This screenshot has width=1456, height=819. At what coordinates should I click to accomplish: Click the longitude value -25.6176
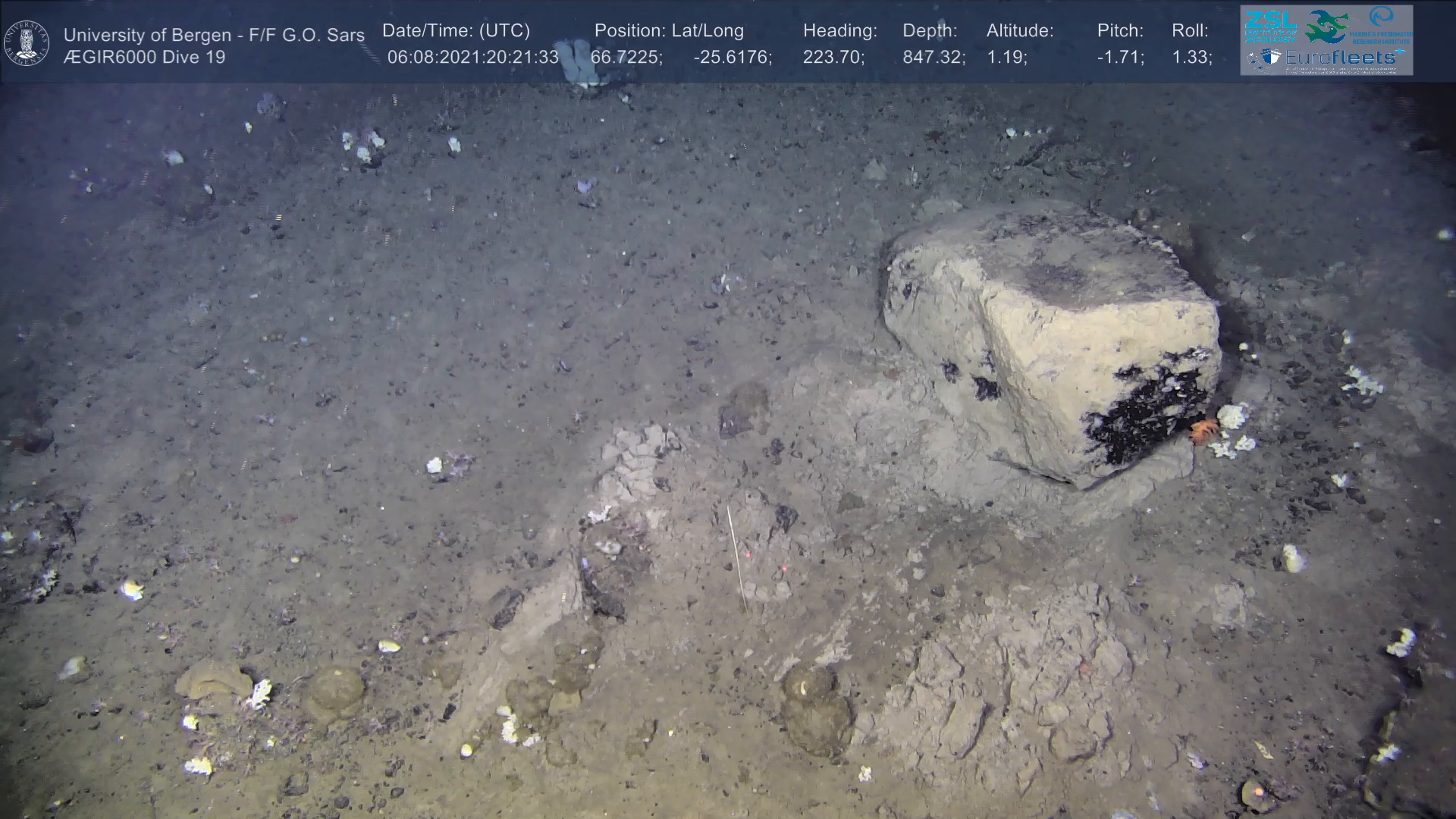point(733,57)
